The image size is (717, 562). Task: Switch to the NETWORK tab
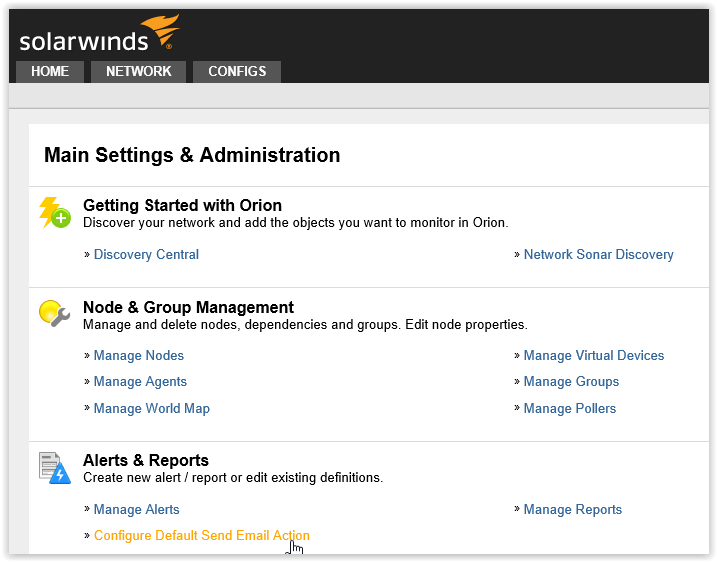139,71
